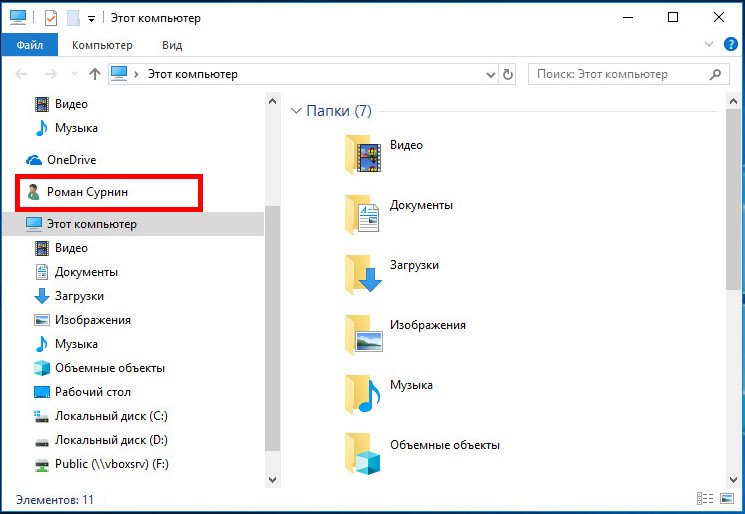
Task: Refresh the Этот компьютер view
Action: coord(508,75)
